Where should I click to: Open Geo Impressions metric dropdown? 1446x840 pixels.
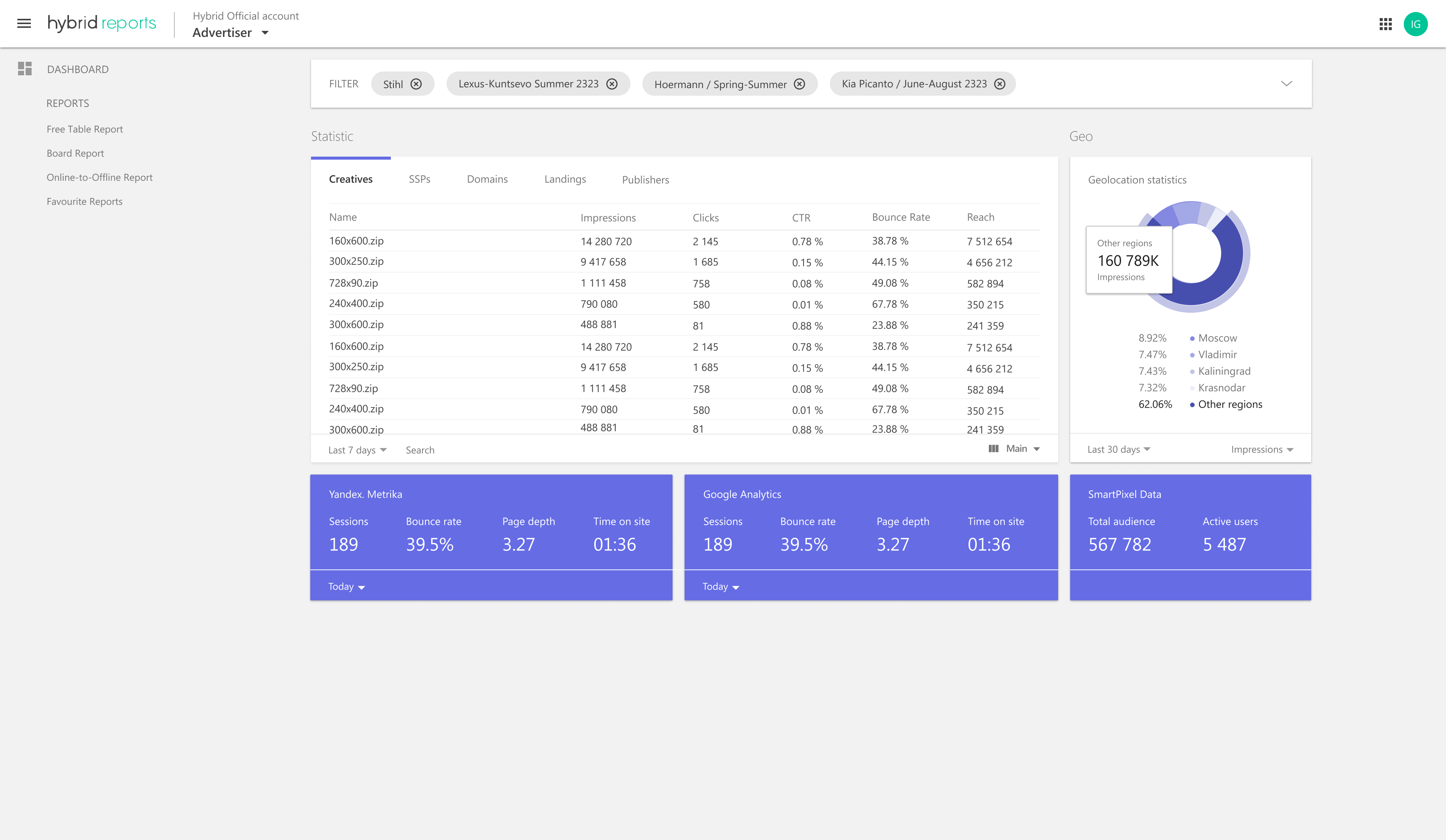click(x=1262, y=450)
